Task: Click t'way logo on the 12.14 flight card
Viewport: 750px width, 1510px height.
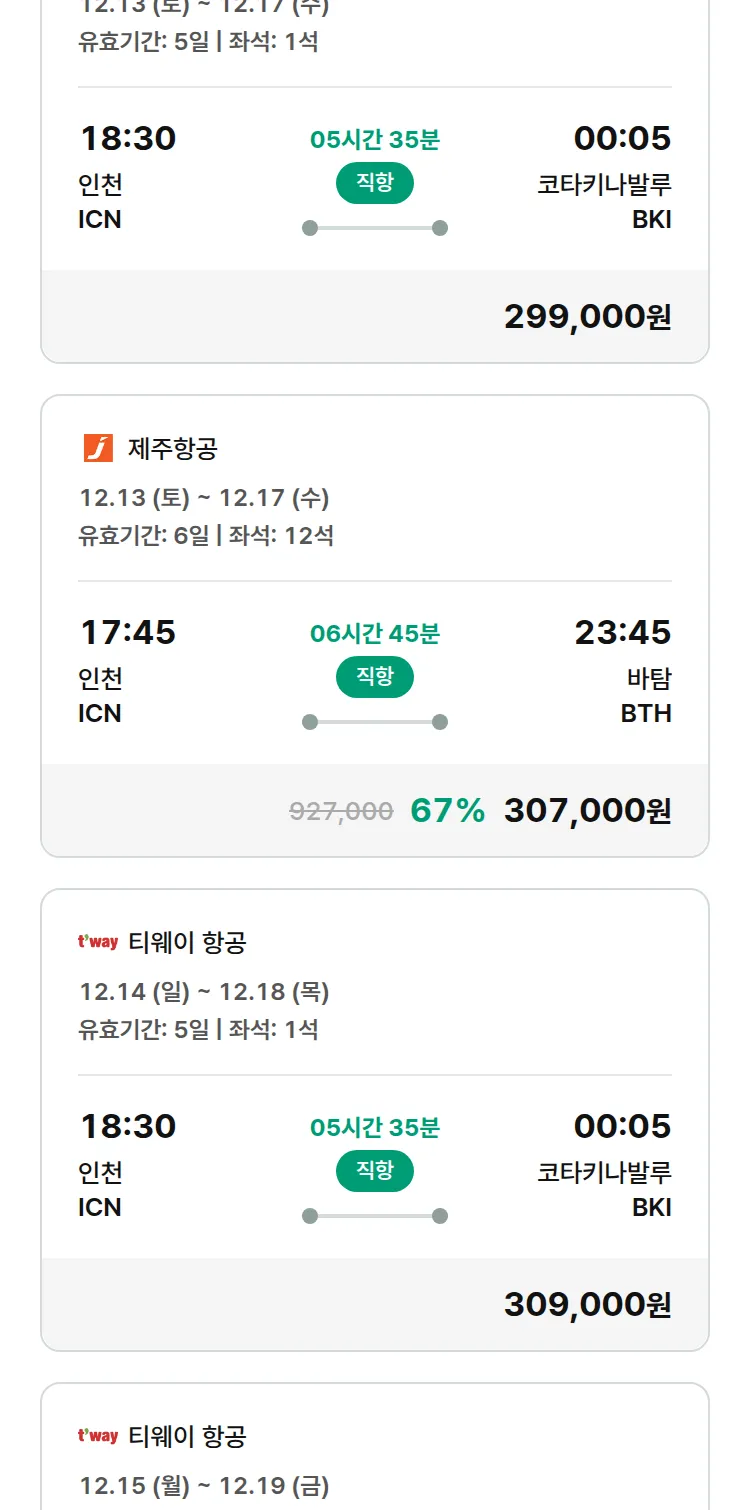Action: point(98,942)
